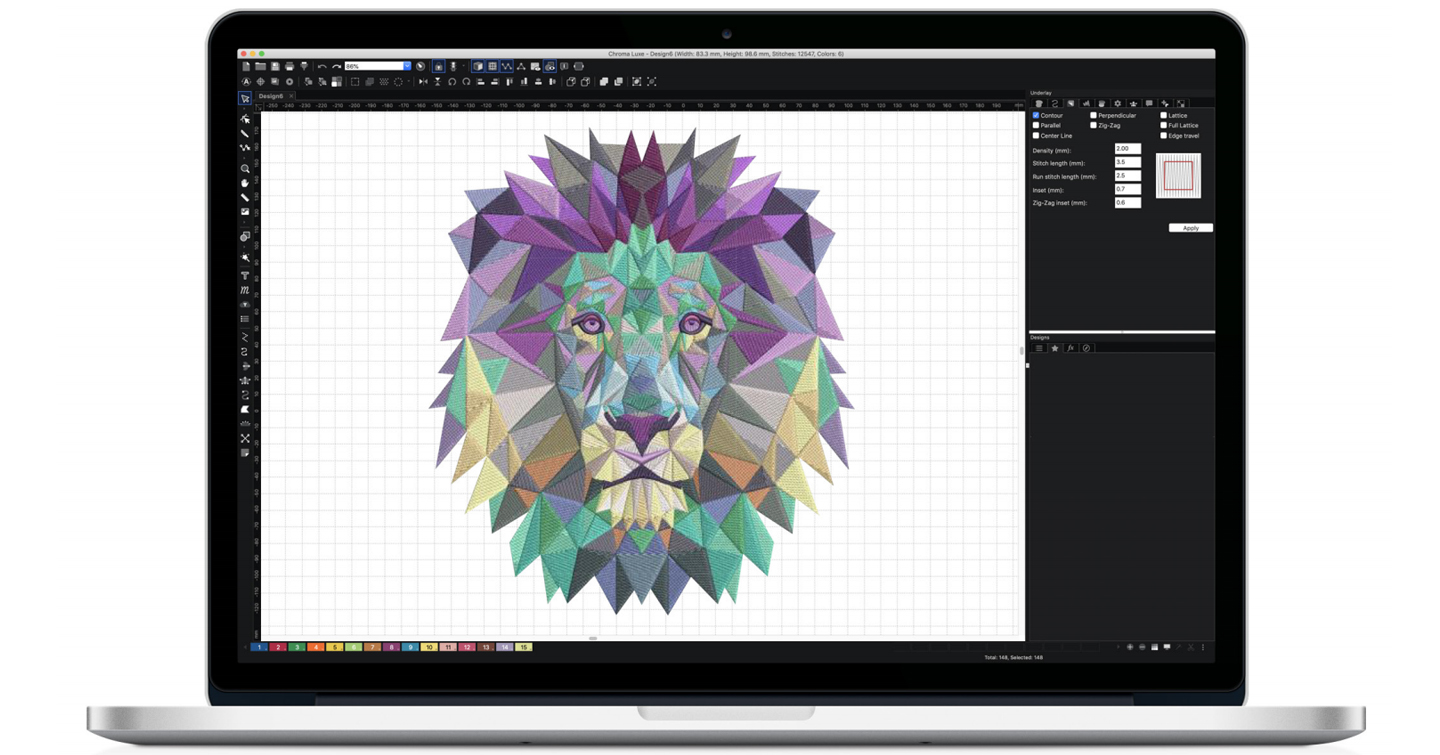The image size is (1440, 755).
Task: Select the arrow Select tool
Action: (245, 99)
